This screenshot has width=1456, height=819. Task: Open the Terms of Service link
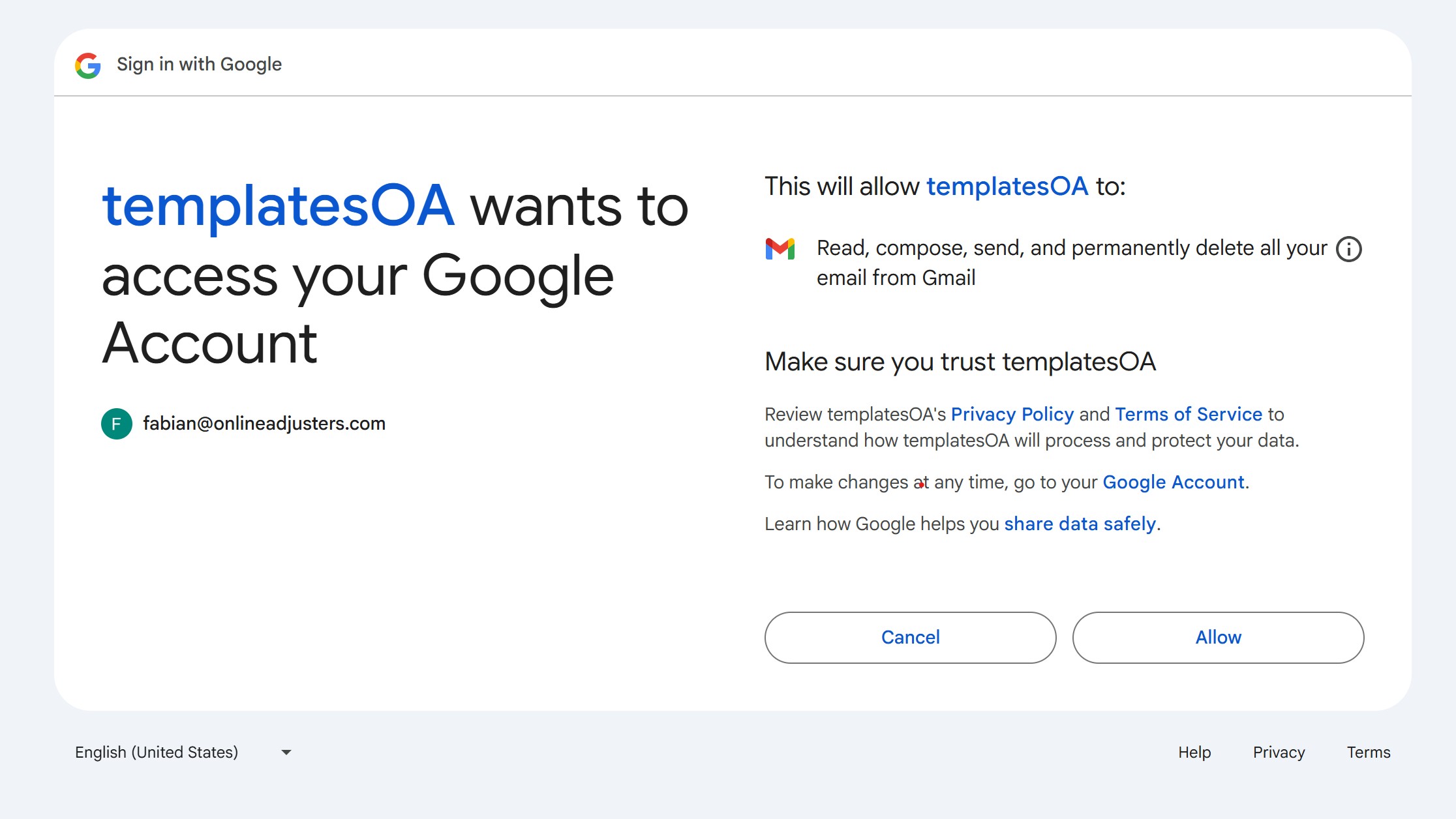(1189, 414)
